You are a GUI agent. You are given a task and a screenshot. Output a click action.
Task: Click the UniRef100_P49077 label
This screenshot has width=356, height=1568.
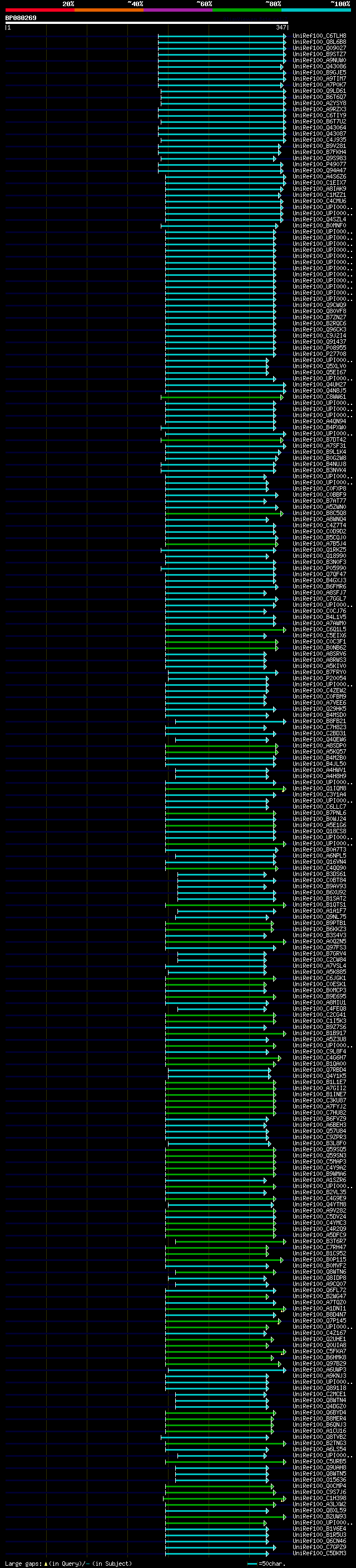(x=319, y=164)
